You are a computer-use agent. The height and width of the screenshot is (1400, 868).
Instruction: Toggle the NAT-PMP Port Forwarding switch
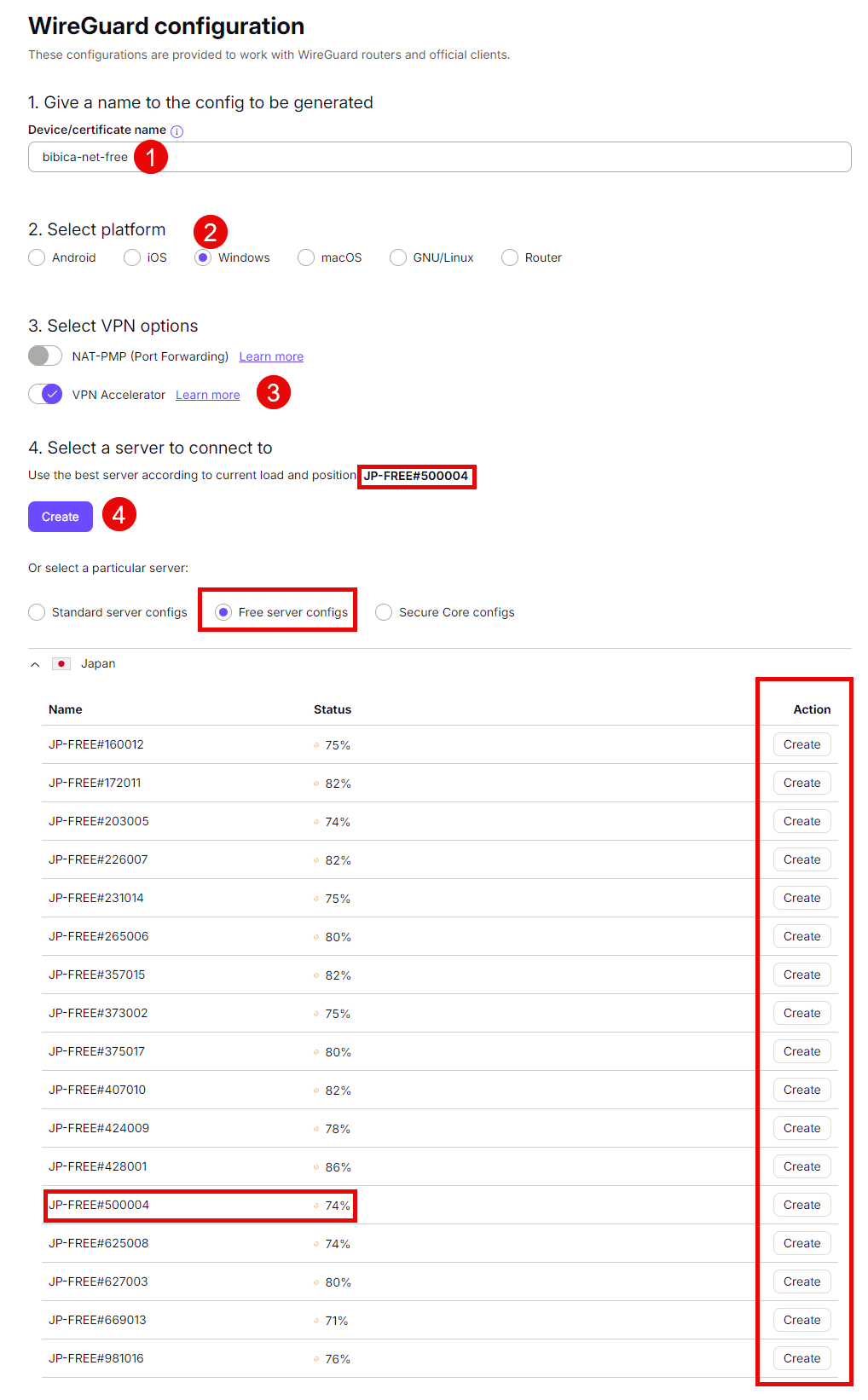click(45, 356)
